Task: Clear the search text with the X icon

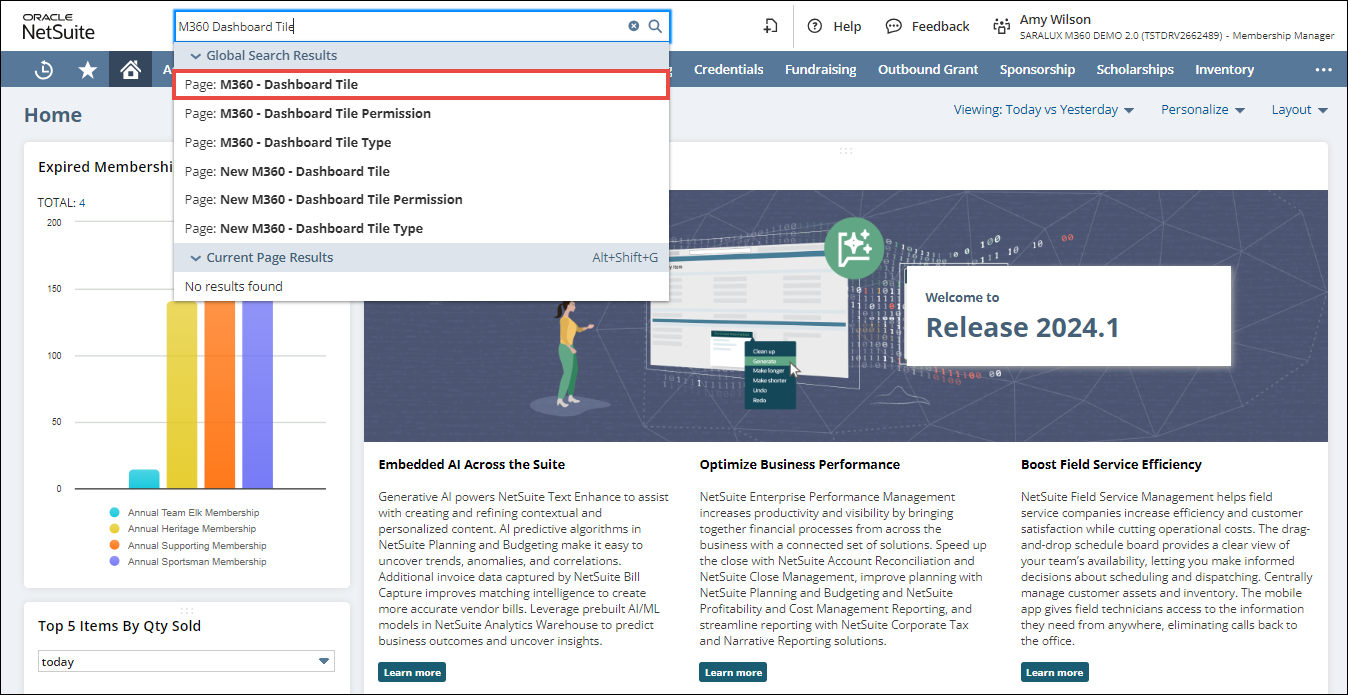Action: tap(634, 27)
